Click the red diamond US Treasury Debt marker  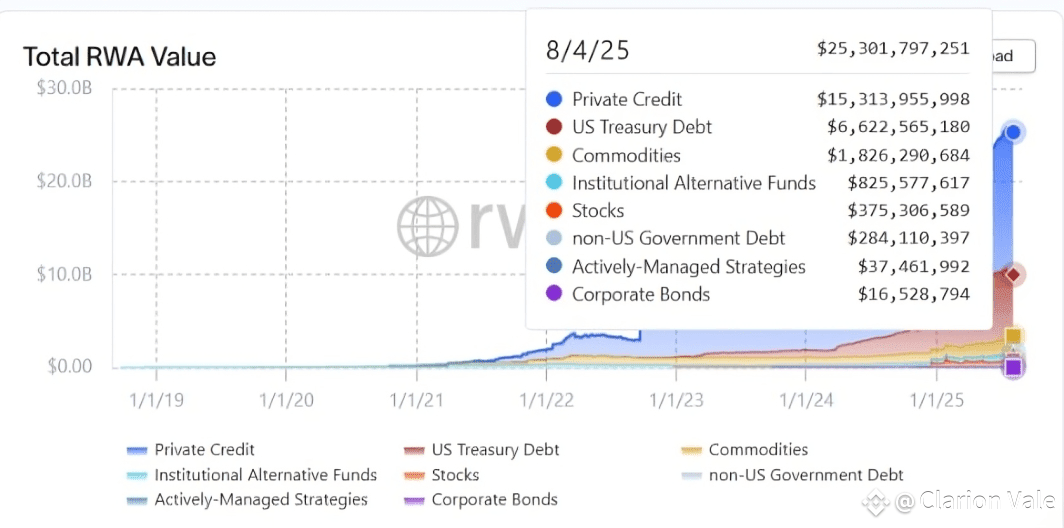[1013, 274]
